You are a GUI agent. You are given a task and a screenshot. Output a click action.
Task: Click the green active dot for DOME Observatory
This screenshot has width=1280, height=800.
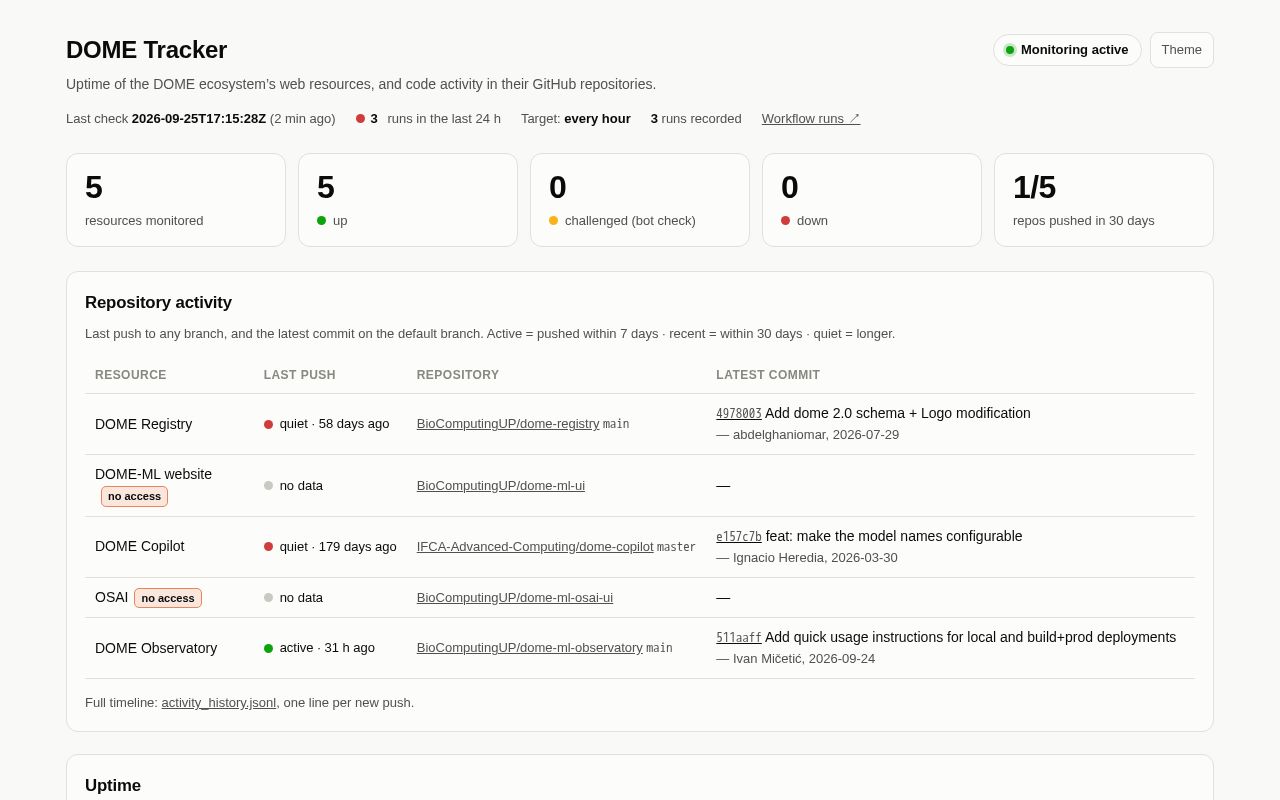(268, 648)
